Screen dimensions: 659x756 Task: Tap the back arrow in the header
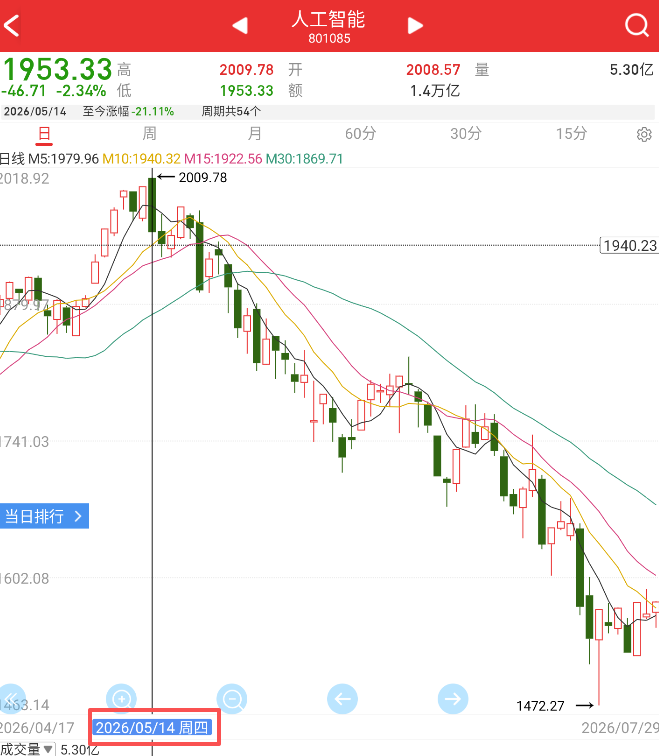pos(12,26)
